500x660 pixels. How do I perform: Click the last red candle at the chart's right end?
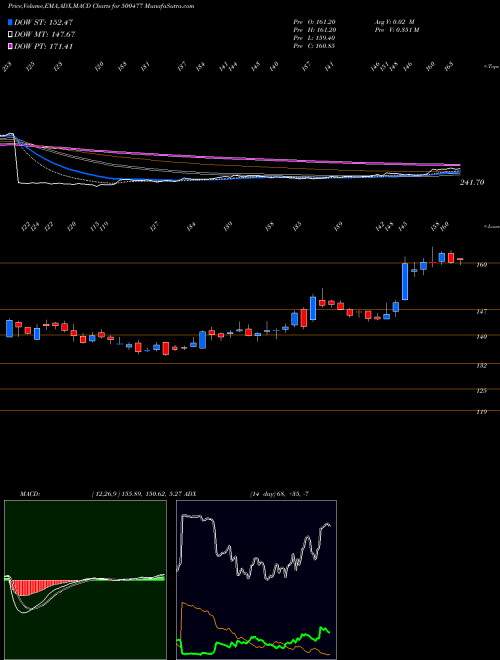click(x=460, y=260)
